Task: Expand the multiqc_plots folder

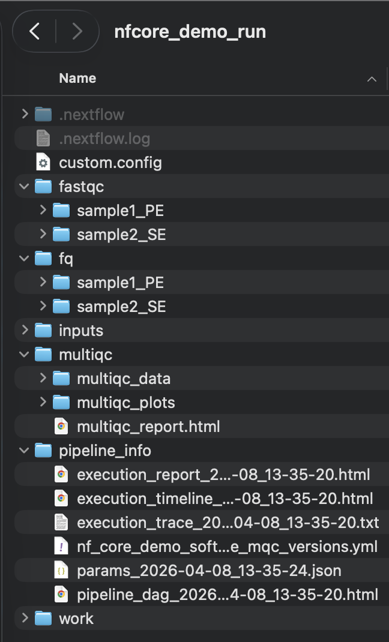Action: pos(43,402)
